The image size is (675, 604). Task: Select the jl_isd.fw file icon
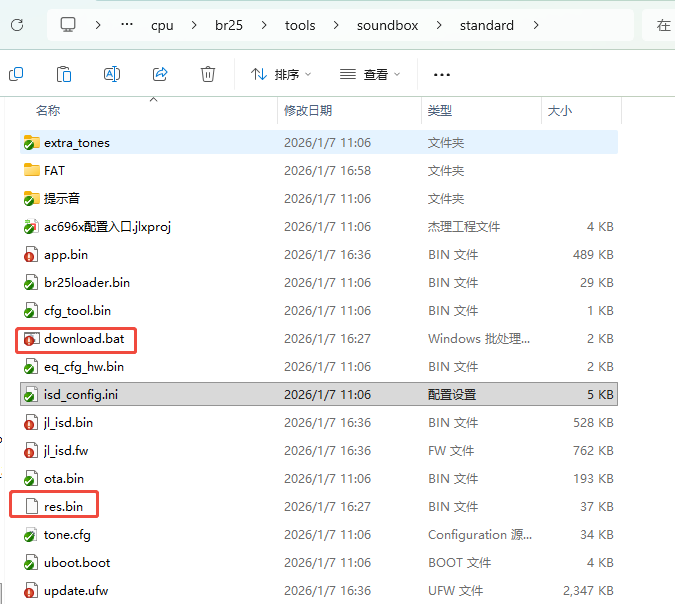point(31,450)
